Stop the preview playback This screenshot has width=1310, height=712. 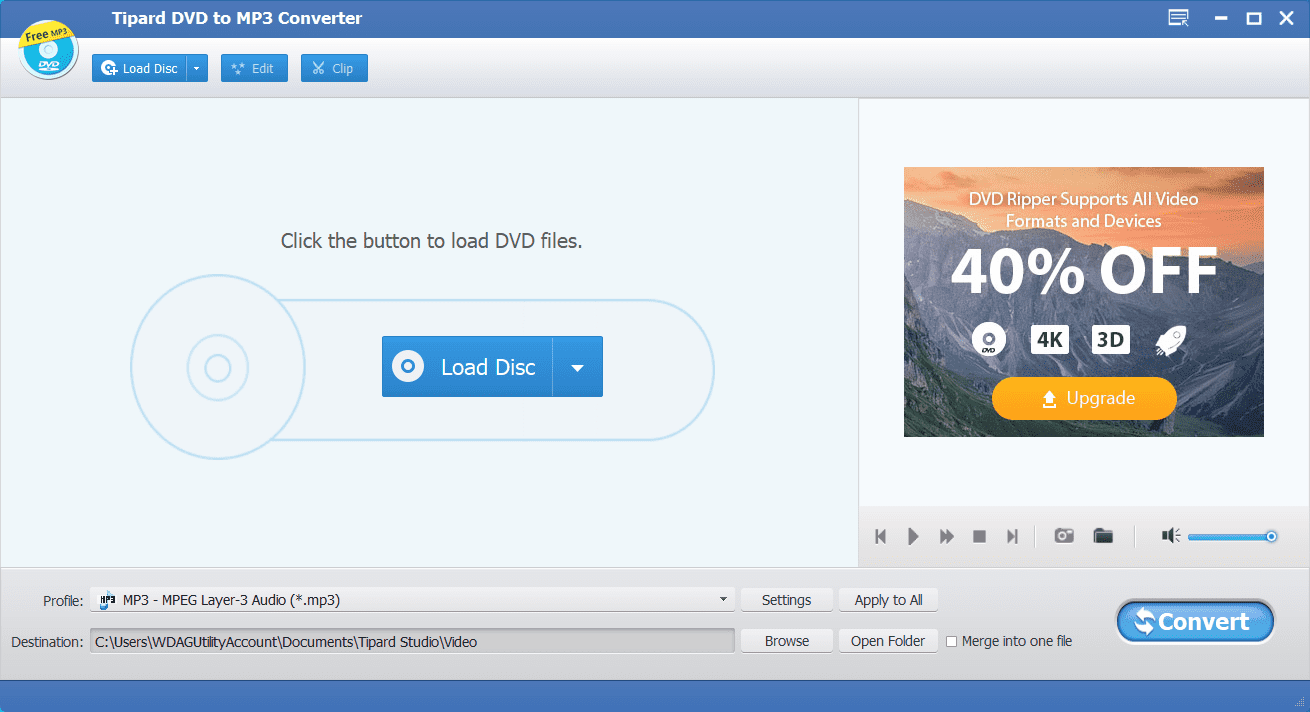[x=980, y=537]
